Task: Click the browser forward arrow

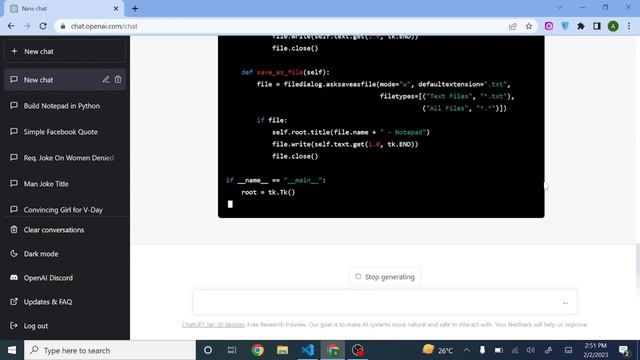Action: [x=27, y=26]
